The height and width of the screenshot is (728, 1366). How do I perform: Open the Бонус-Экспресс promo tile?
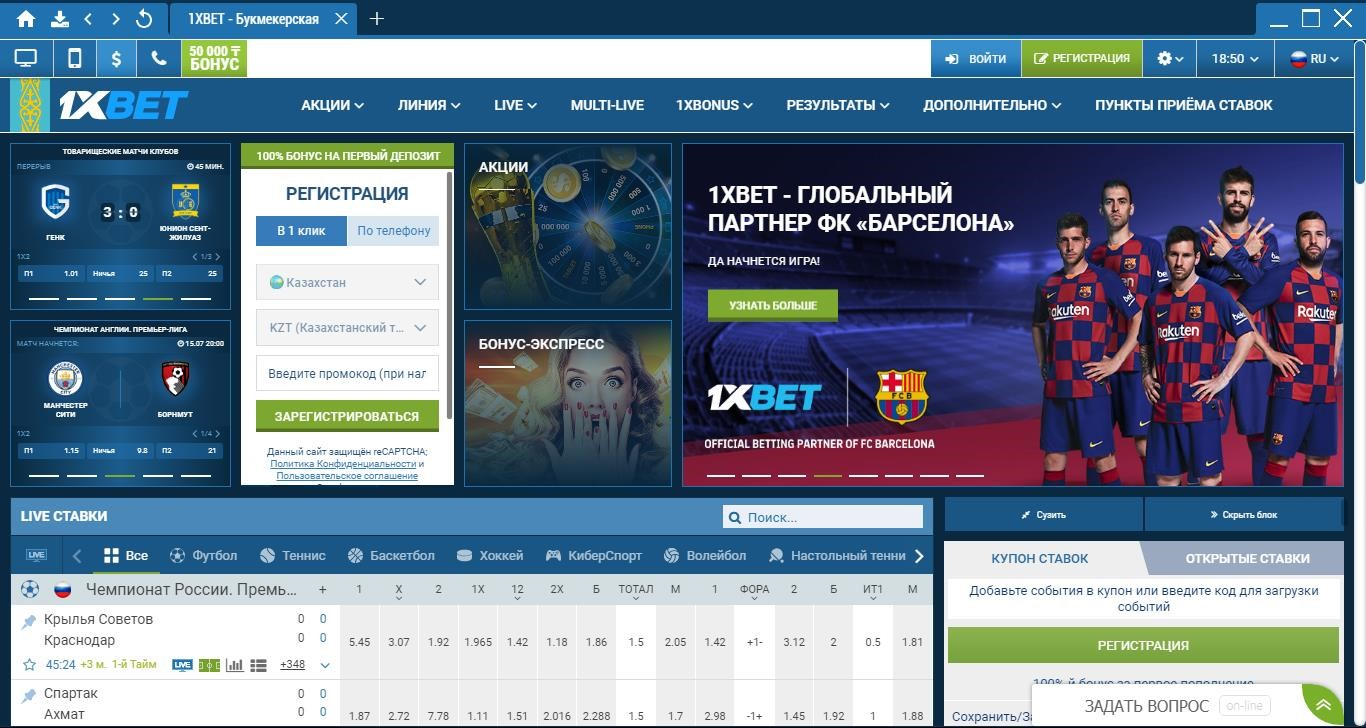pos(568,403)
